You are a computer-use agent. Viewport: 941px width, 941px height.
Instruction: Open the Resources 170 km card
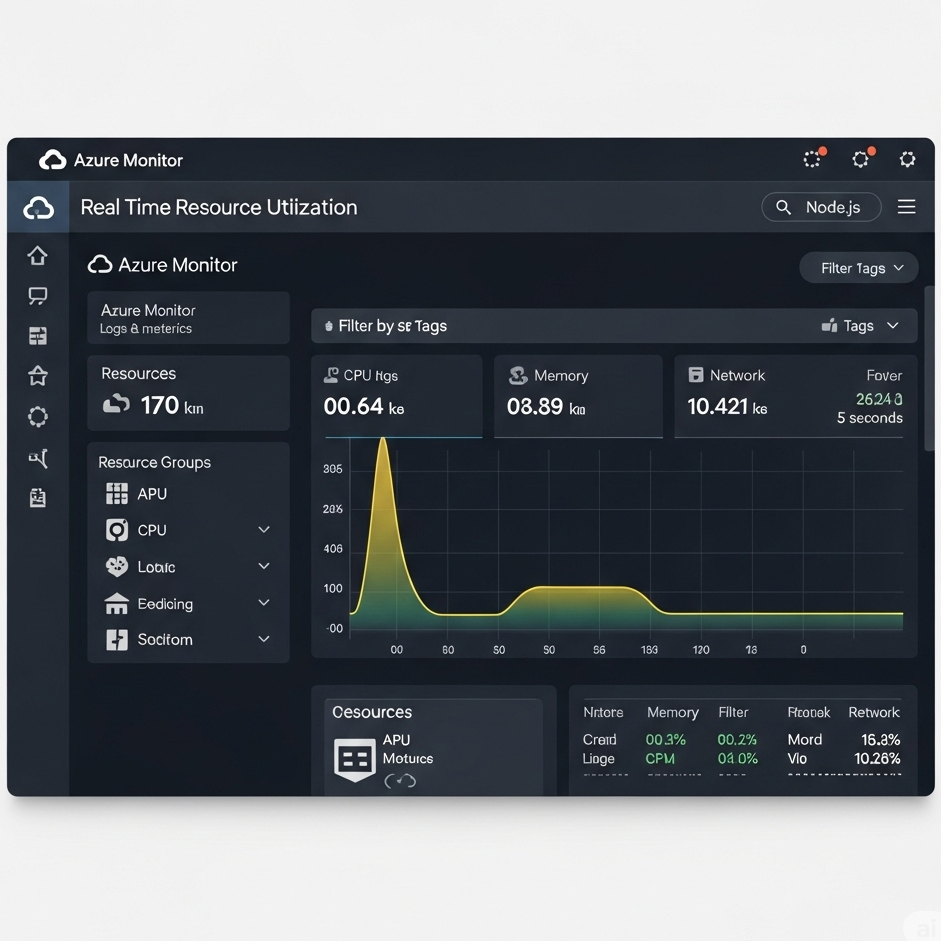click(188, 393)
